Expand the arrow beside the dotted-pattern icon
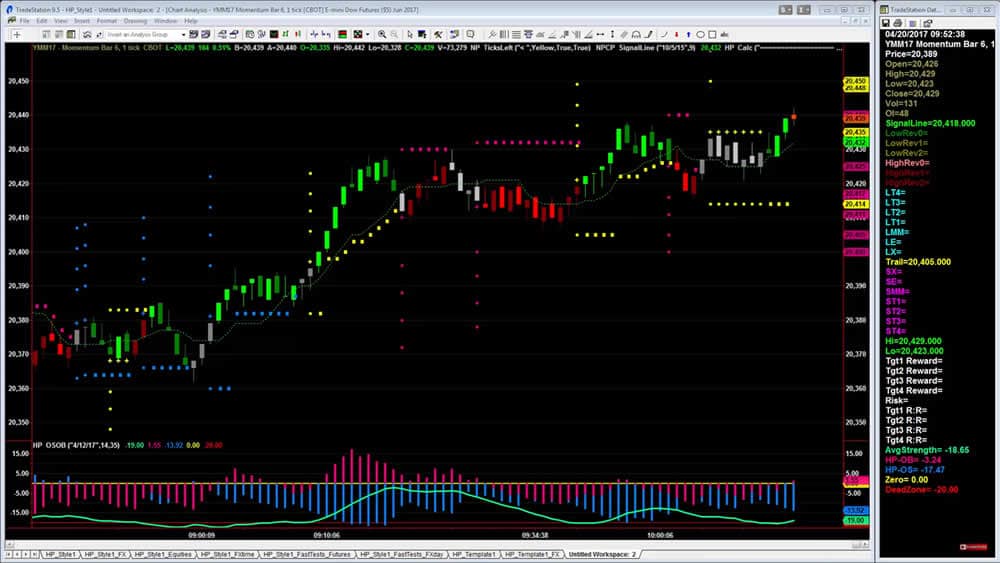This screenshot has width=1000, height=563. 367,34
